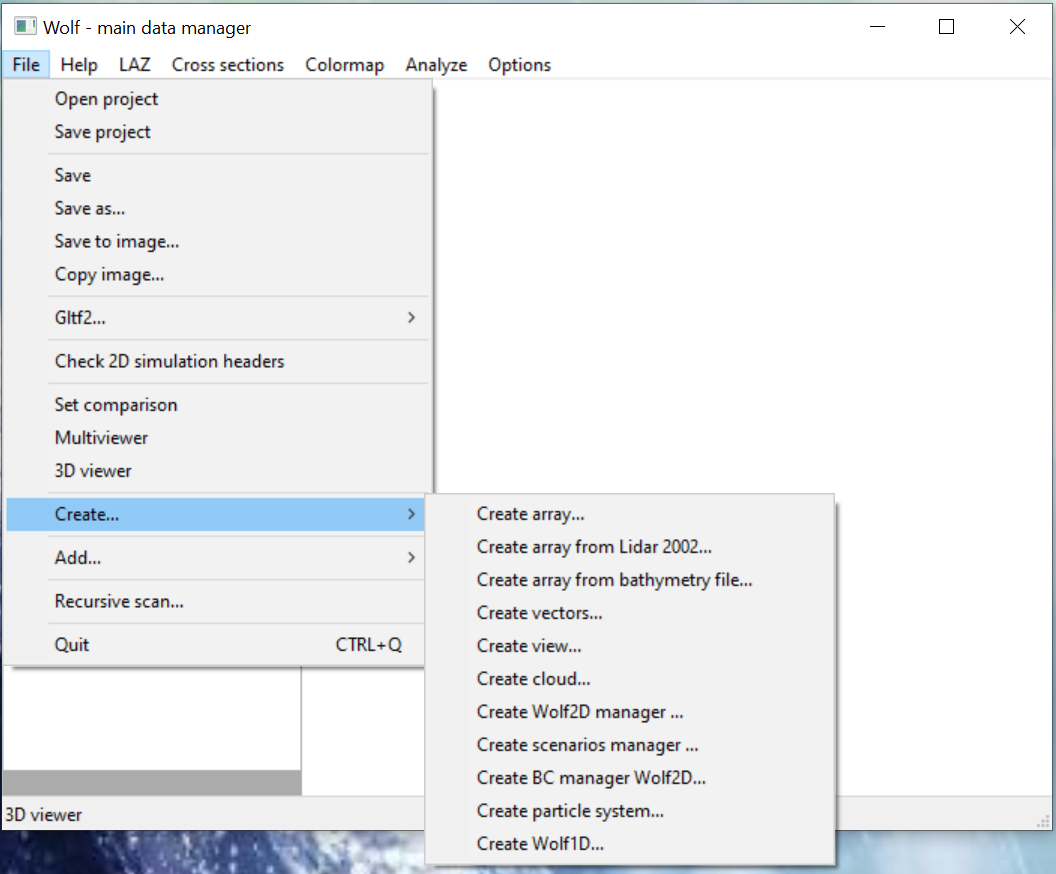
Task: Open the Help menu
Action: point(79,65)
